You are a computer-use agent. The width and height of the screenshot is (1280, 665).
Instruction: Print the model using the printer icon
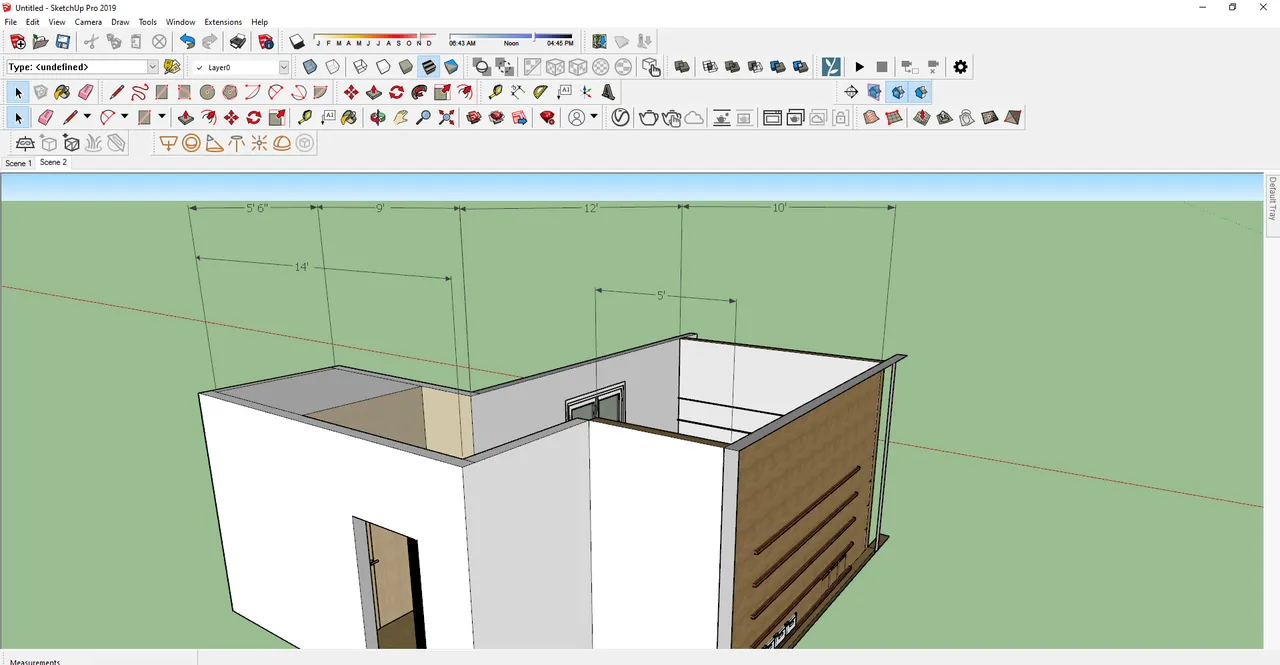(x=238, y=42)
